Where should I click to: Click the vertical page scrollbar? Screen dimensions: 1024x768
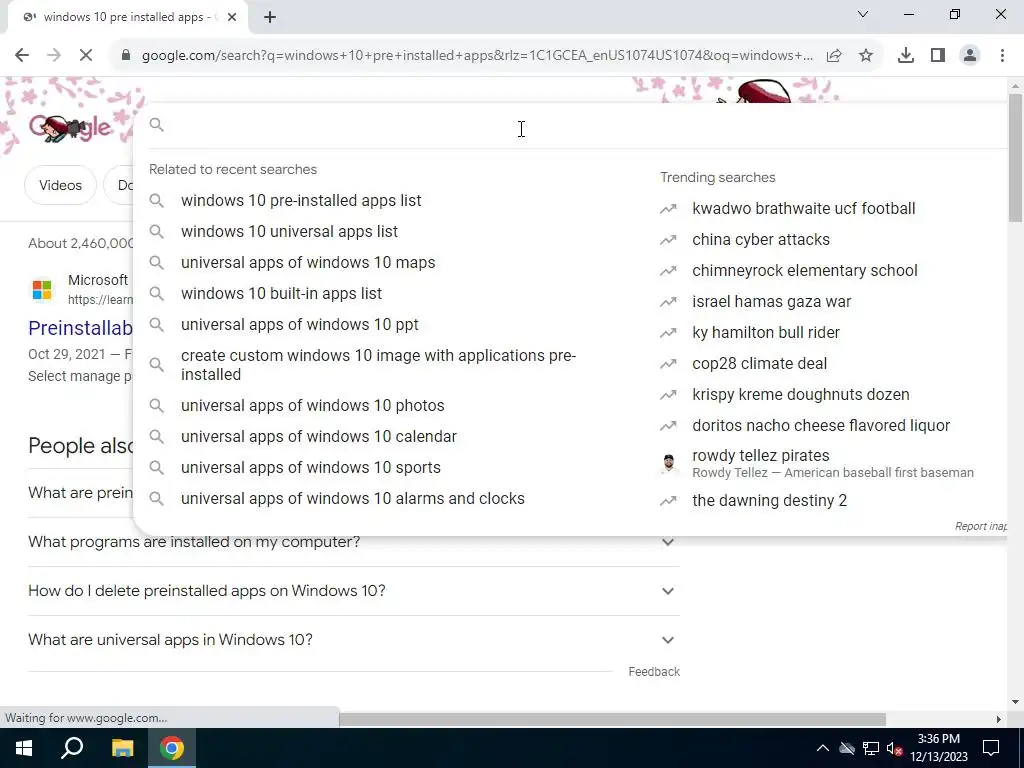click(1015, 157)
